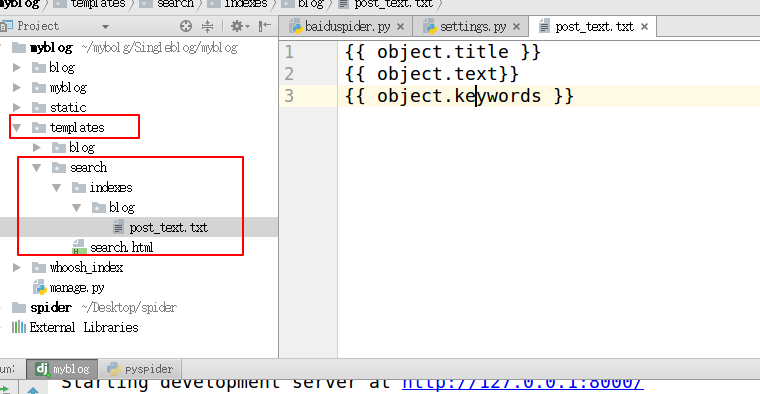Select External Libraries node
Viewport: 760px width, 394px height.
pos(84,328)
